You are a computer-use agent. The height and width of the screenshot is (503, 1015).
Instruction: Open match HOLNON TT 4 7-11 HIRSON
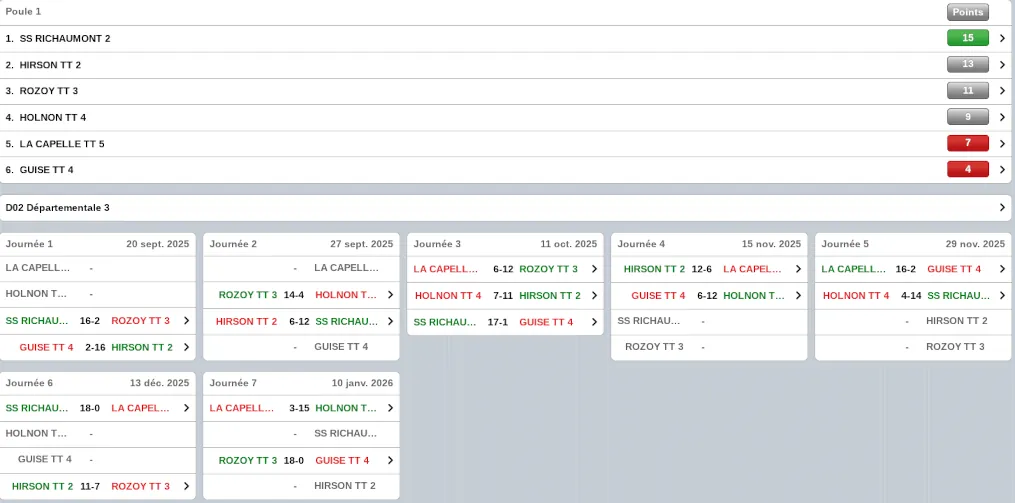pyautogui.click(x=506, y=295)
